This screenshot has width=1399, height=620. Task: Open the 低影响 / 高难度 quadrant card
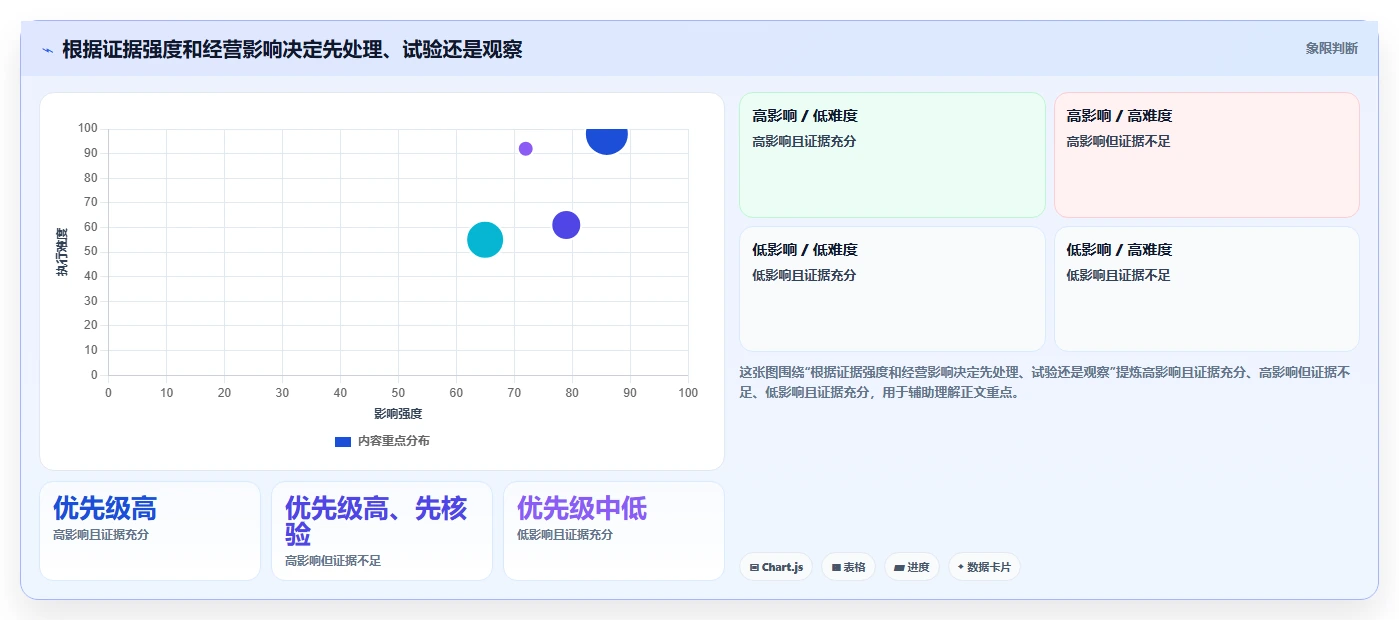[1207, 289]
